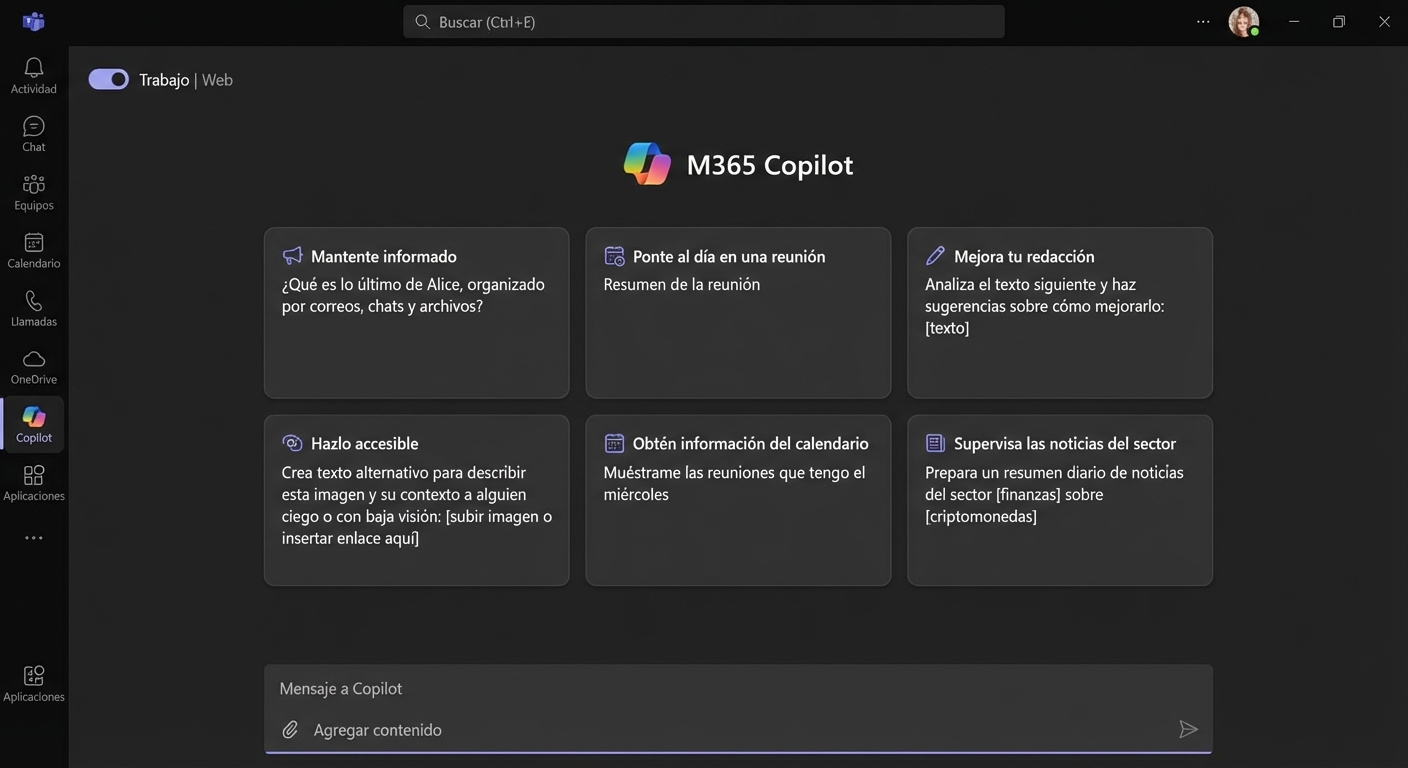The image size is (1408, 768).
Task: Switch Copilot from Trabajo to Web mode
Action: pos(108,78)
